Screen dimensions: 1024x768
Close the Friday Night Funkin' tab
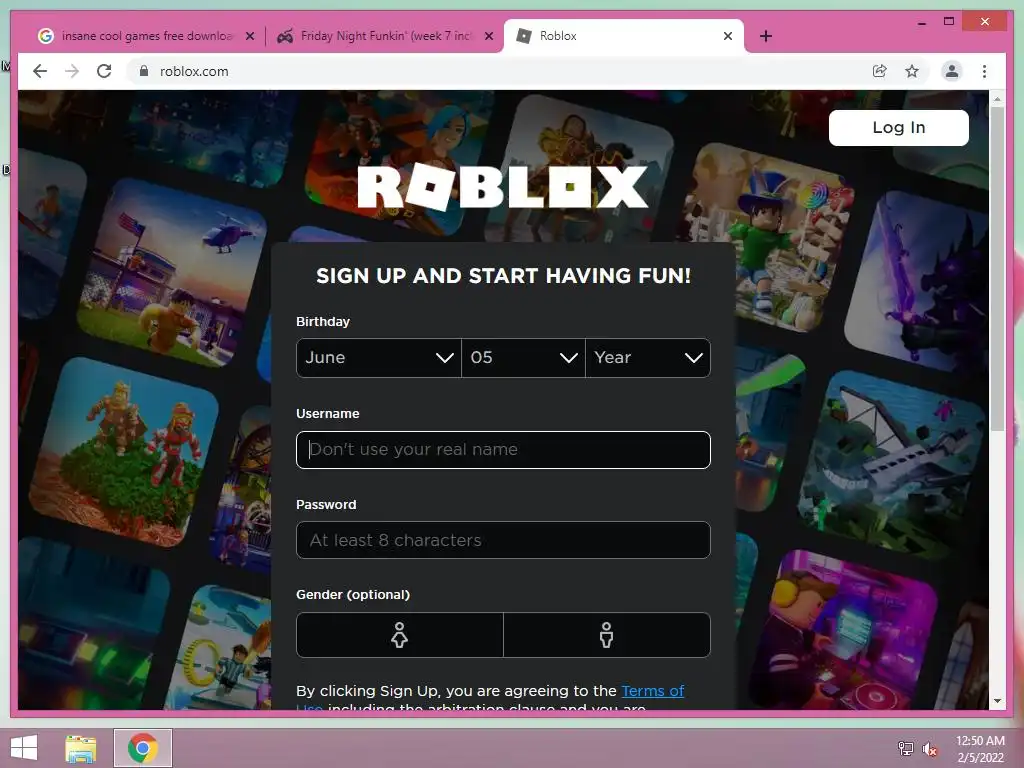[x=488, y=36]
